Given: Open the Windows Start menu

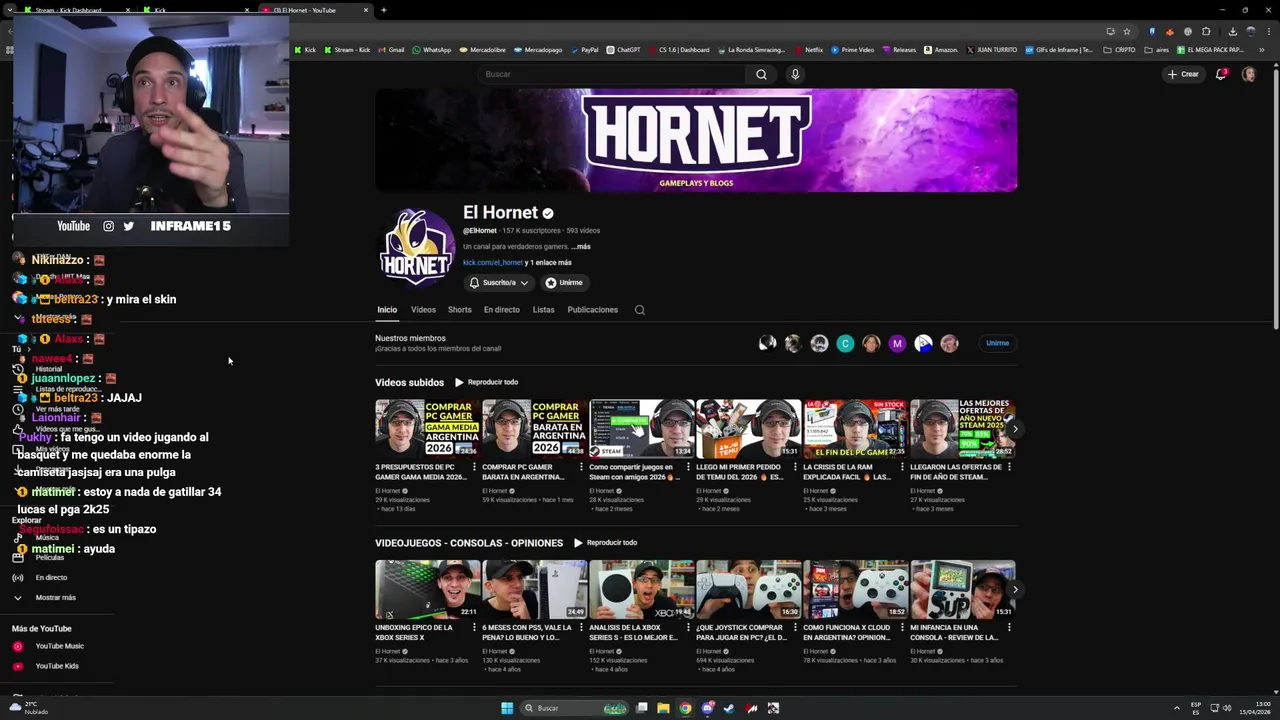Looking at the screenshot, I should (x=507, y=708).
